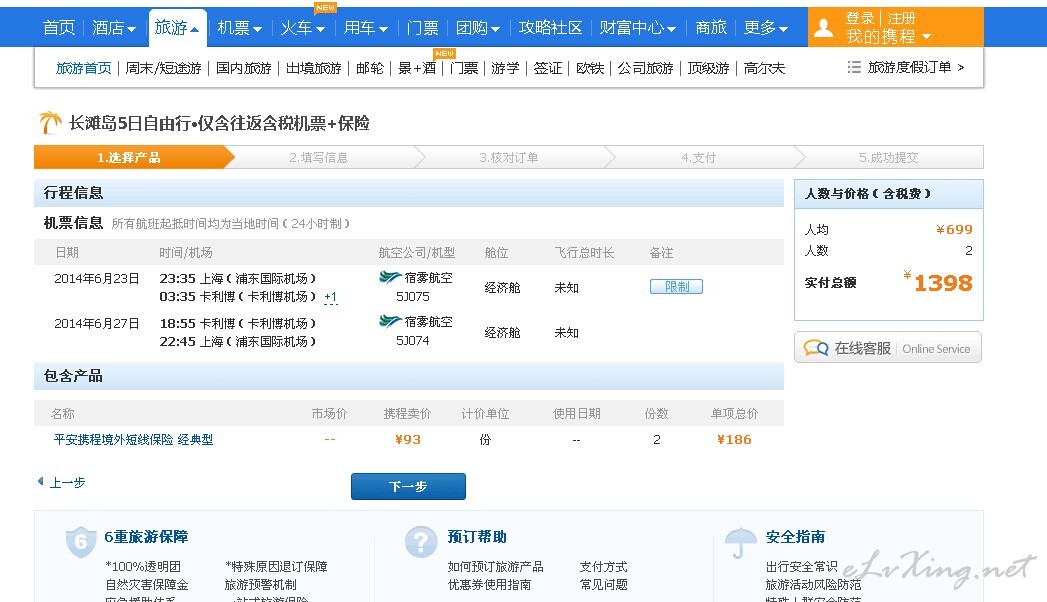
Task: Open 门票 in the top blue navigation
Action: (x=422, y=27)
